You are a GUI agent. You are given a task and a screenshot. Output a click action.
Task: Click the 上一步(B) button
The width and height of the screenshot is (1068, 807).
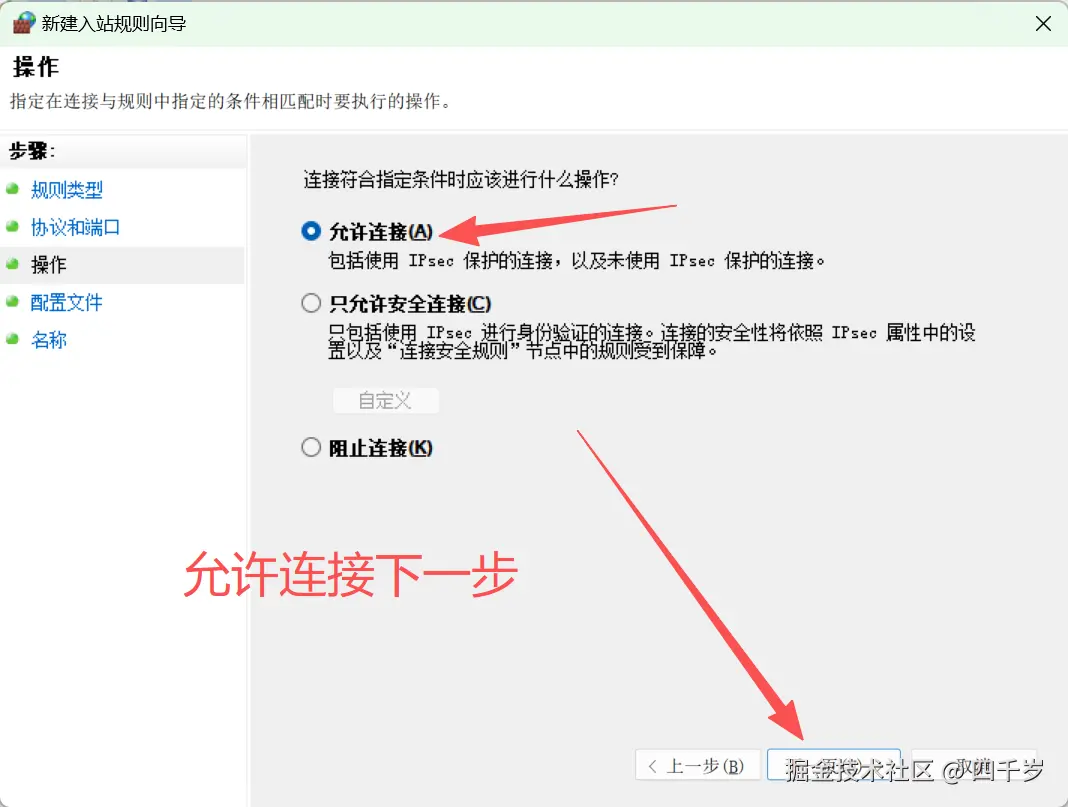tap(698, 765)
